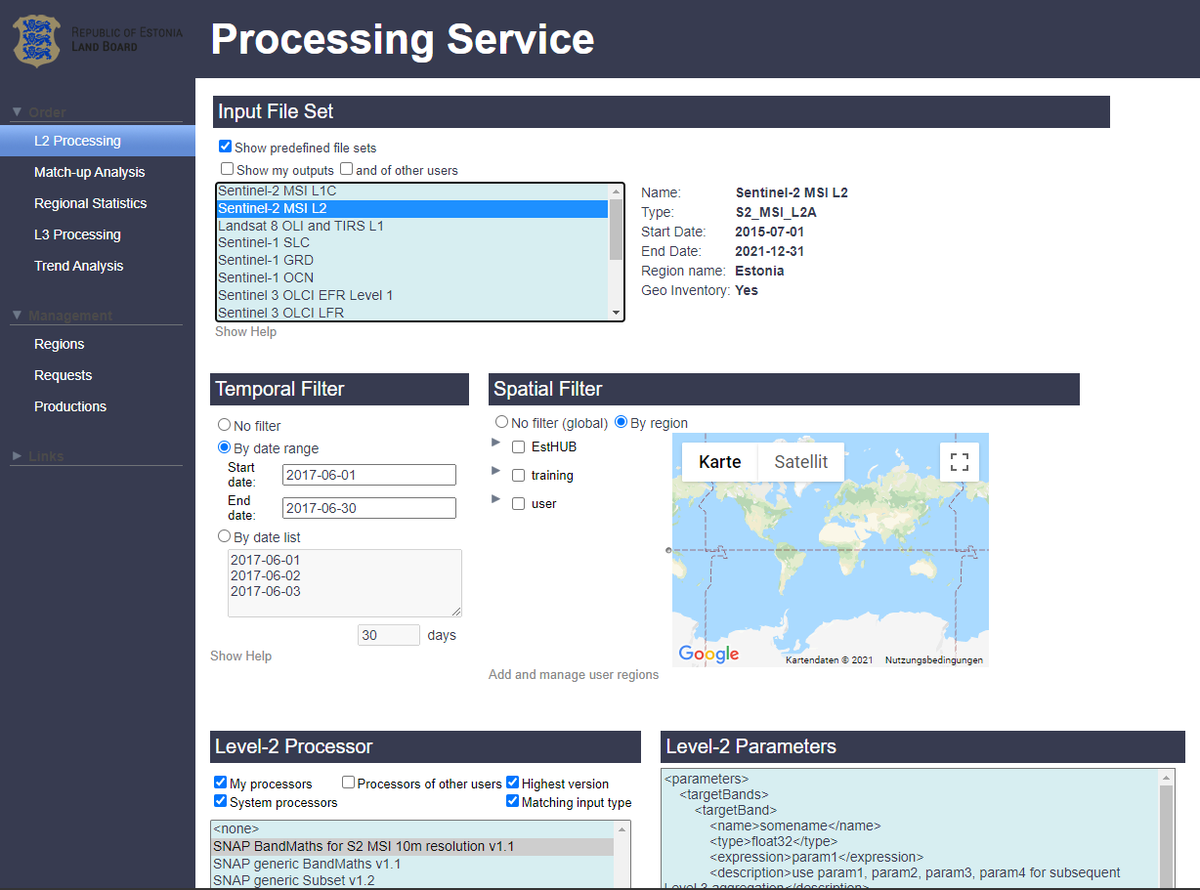Expand the training region tree node
The width and height of the screenshot is (1200, 890).
[x=496, y=470]
